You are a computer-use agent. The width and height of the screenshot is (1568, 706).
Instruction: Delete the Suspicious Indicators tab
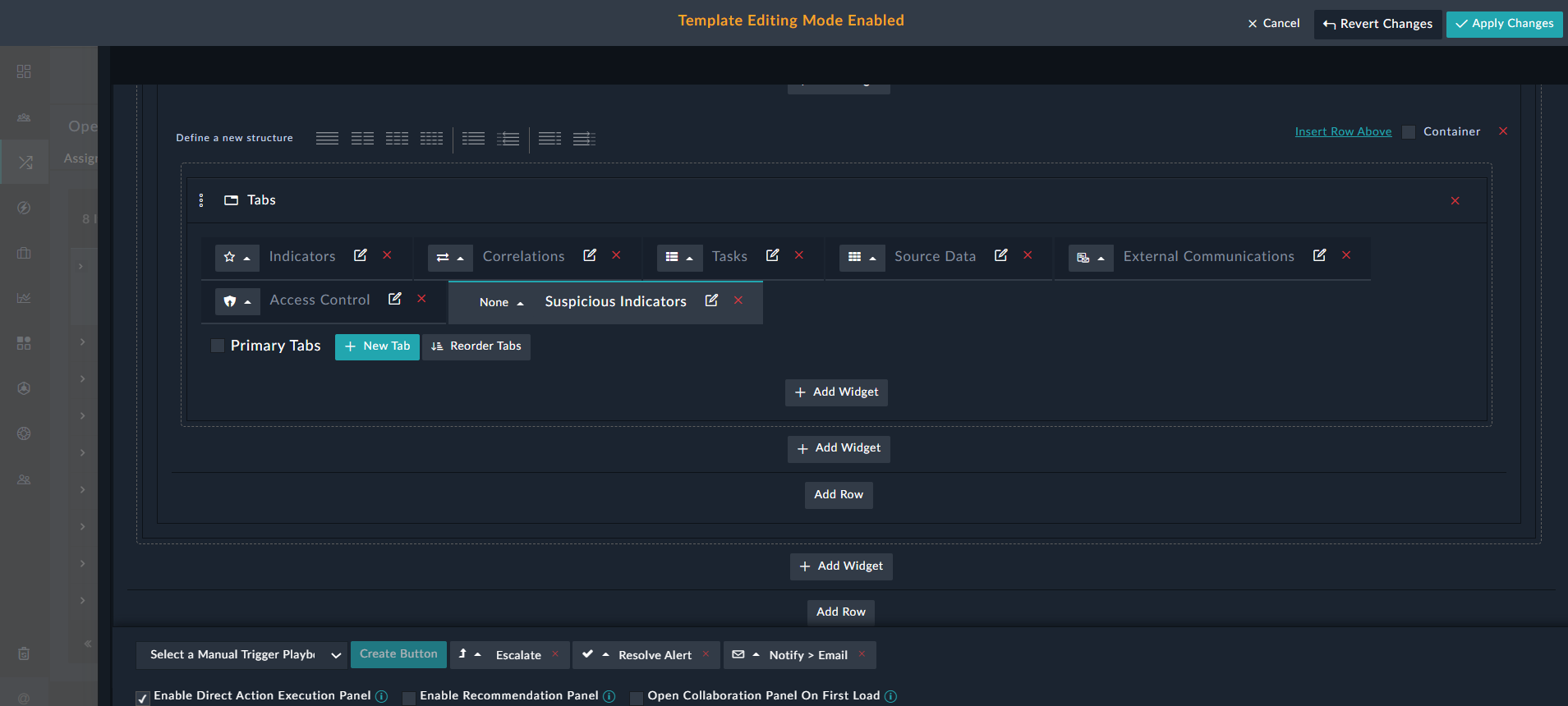[x=738, y=300]
